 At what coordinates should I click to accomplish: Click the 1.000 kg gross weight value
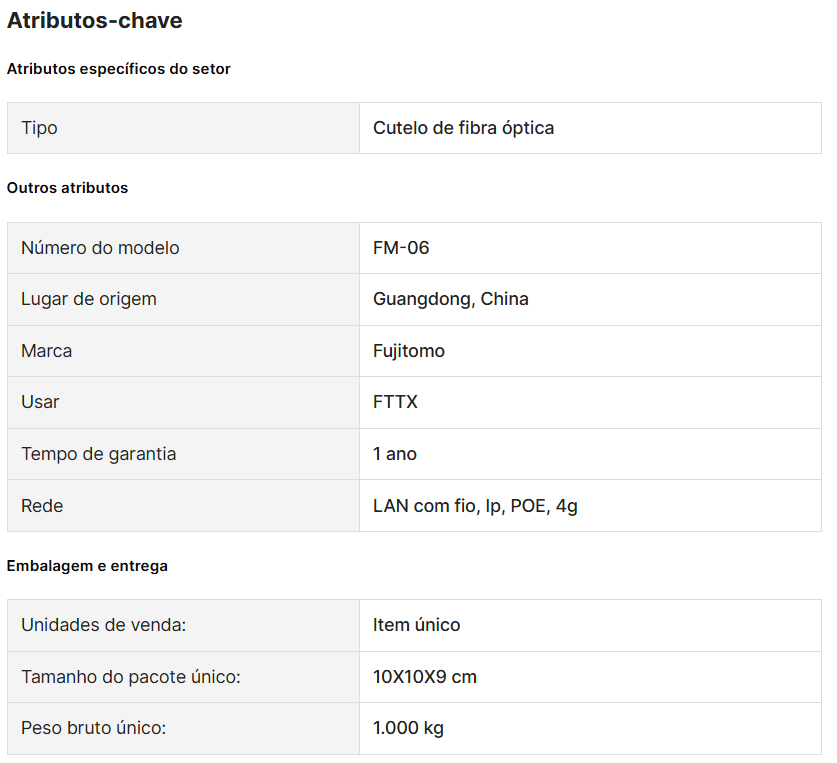408,728
